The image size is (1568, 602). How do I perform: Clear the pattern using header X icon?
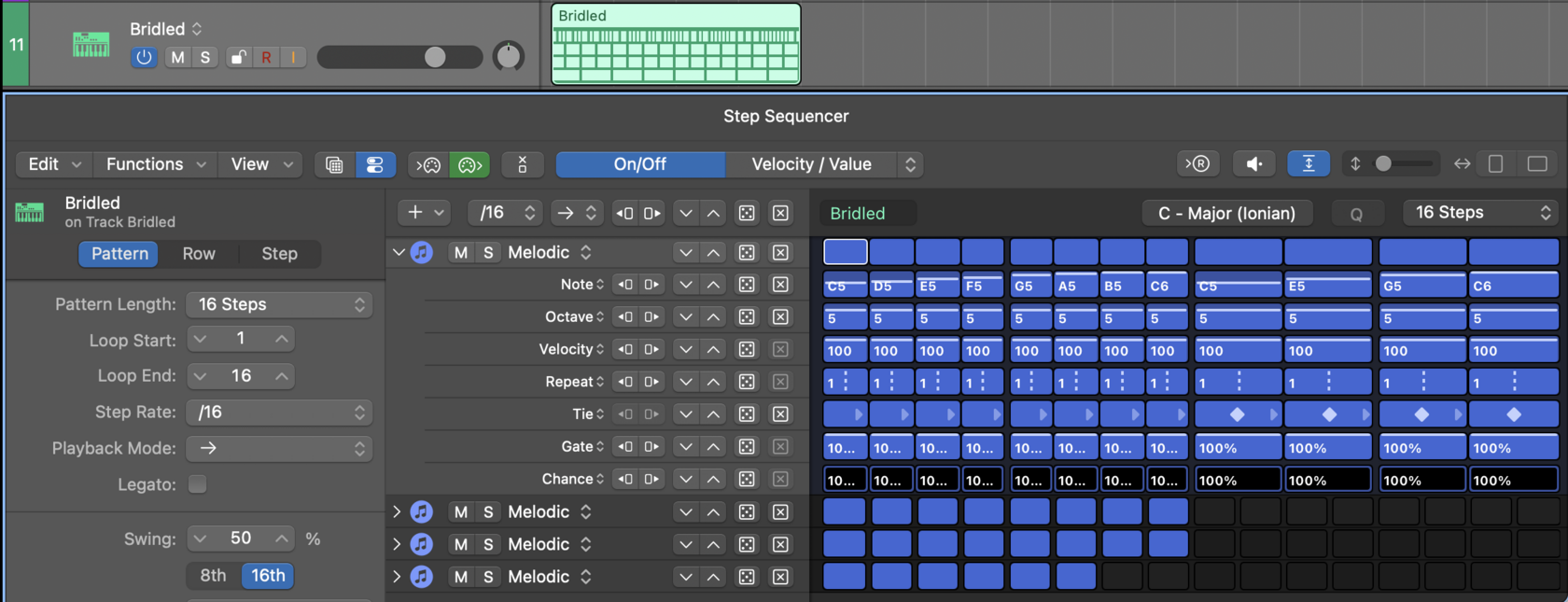coord(780,213)
